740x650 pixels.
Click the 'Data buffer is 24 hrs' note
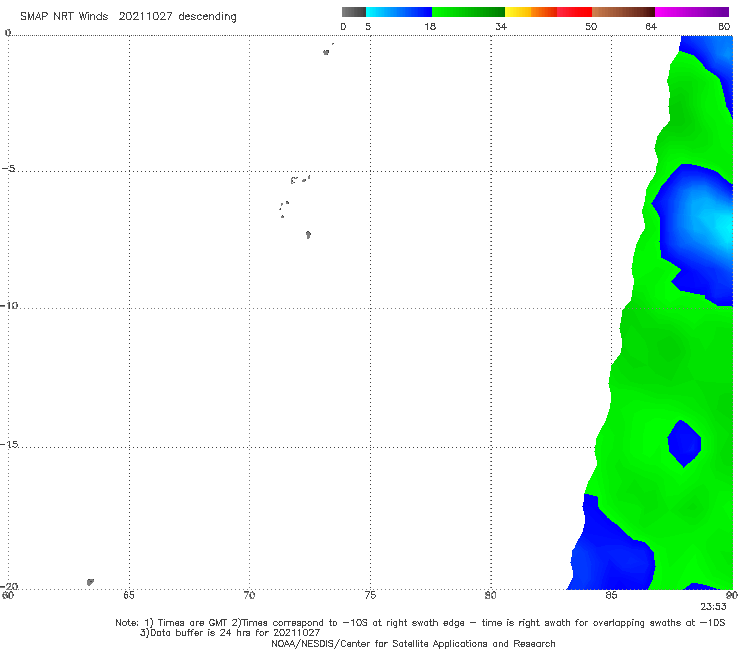(230, 633)
